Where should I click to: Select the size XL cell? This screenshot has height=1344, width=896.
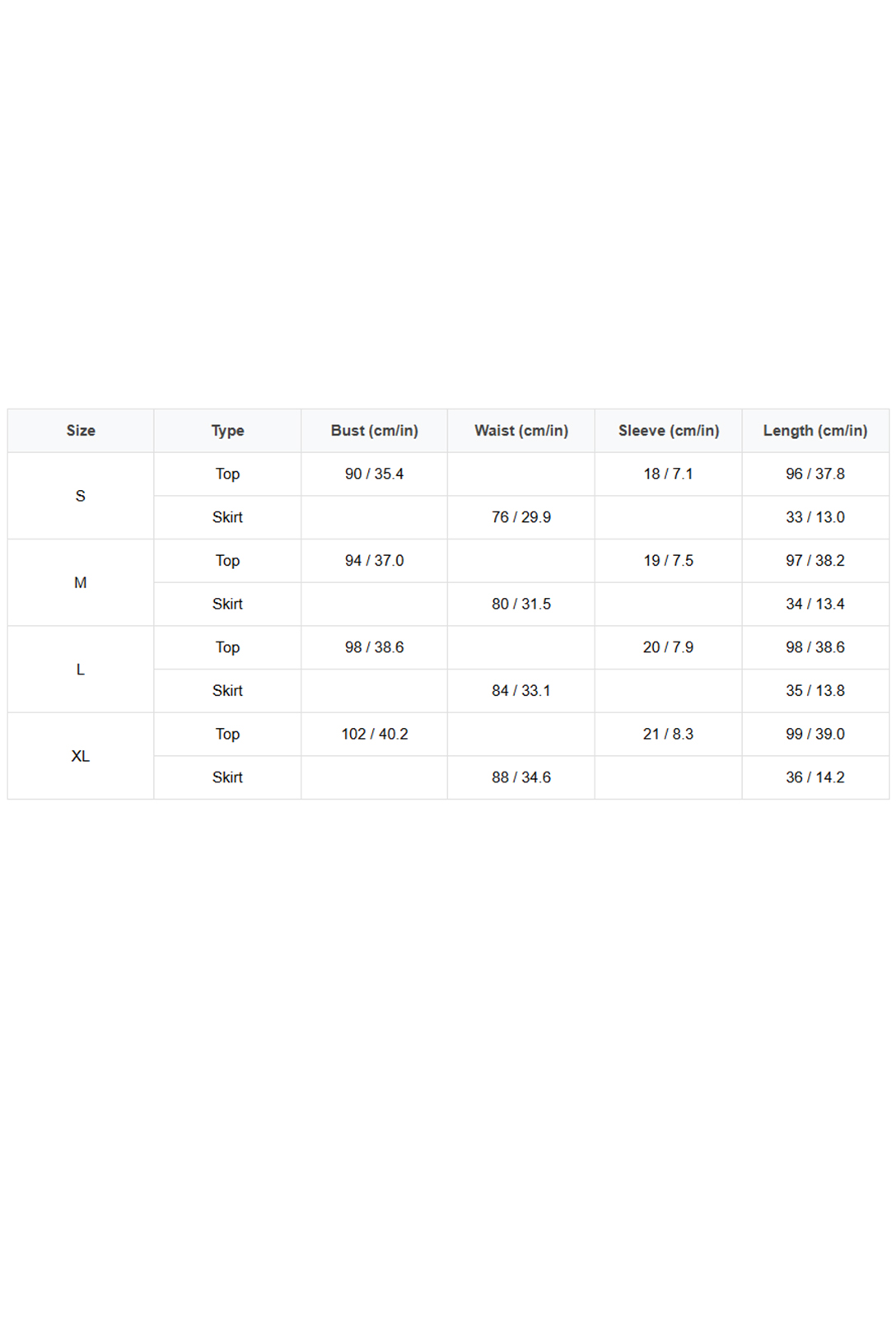81,756
